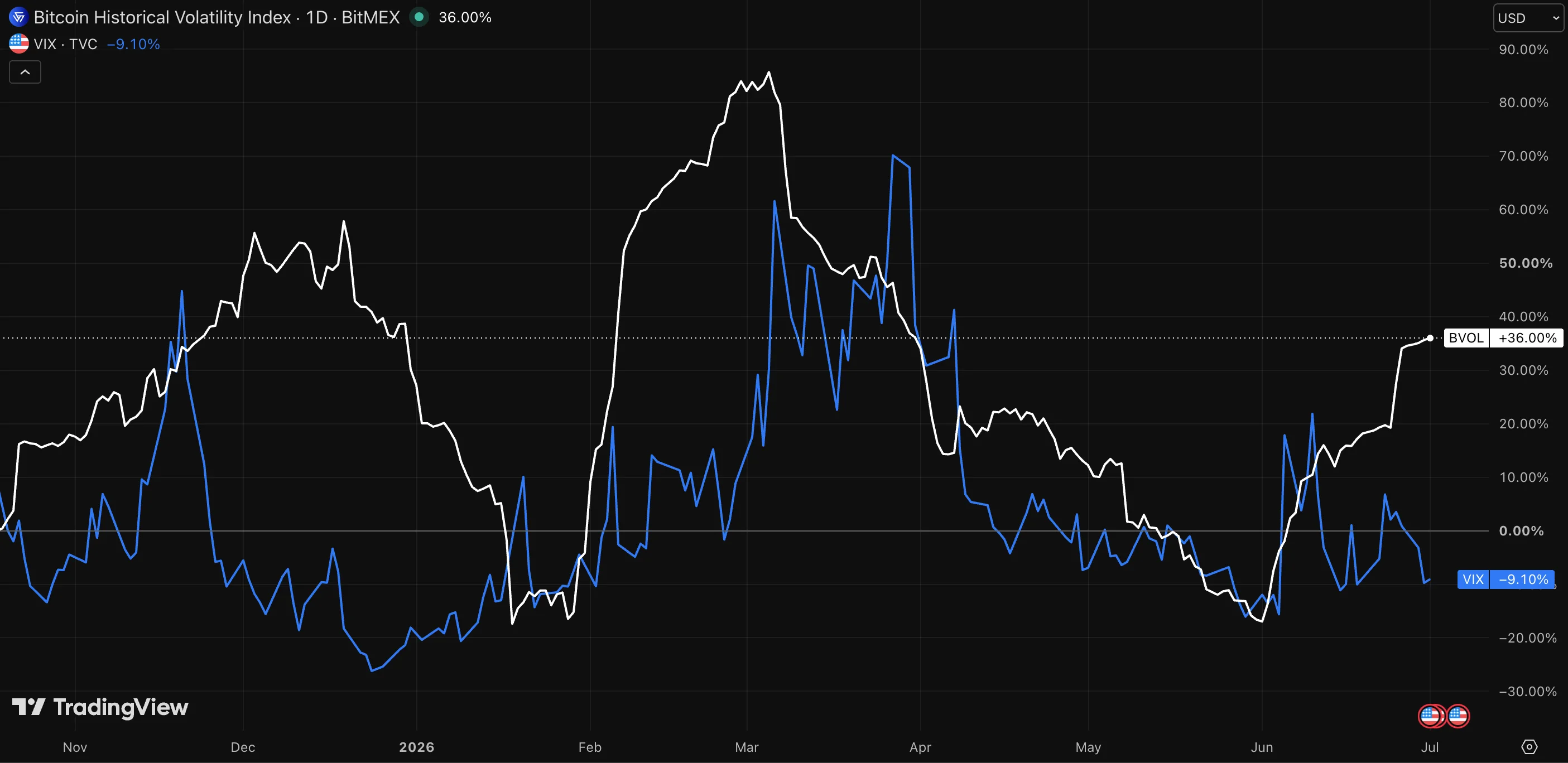Screen dimensions: 1568x763
Task: Click the BVOL price scale label
Action: click(1466, 337)
